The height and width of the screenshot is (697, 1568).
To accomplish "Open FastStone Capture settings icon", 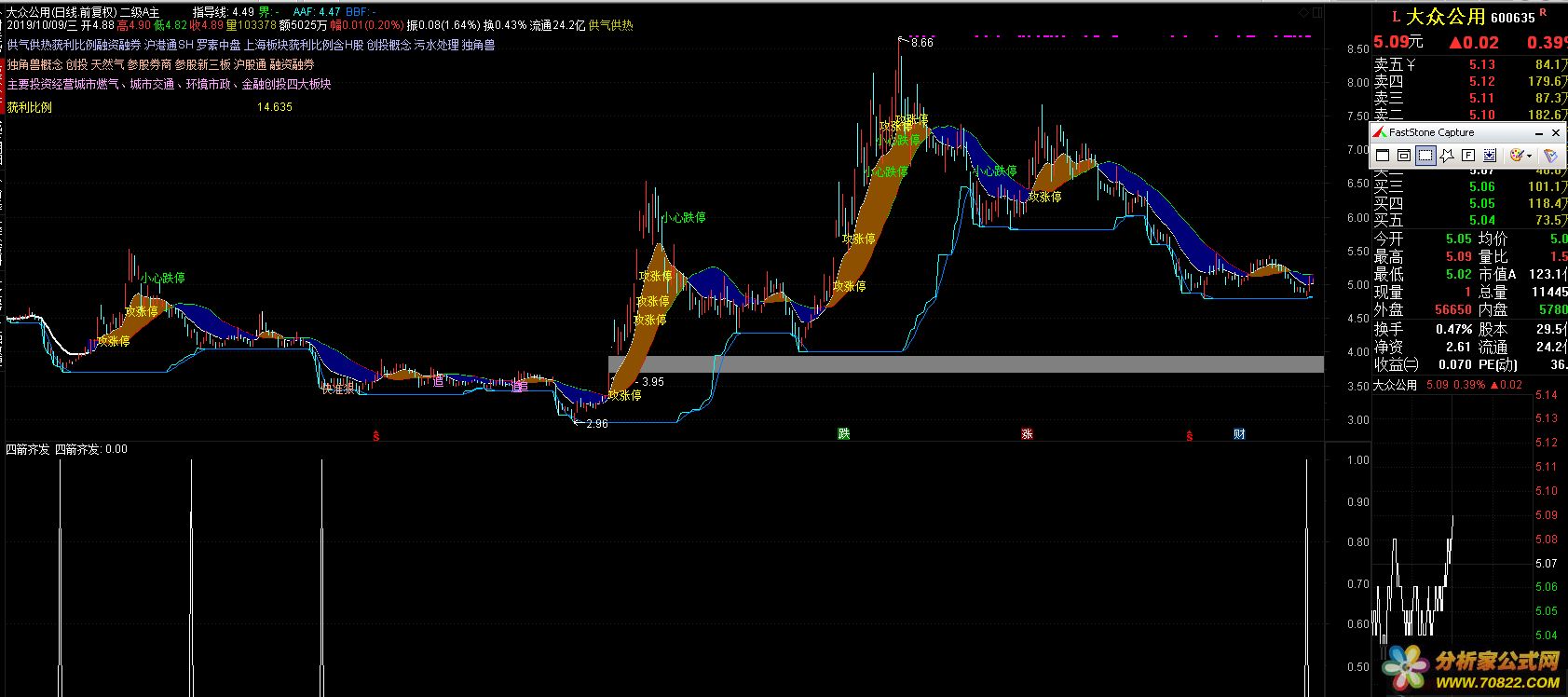I will tap(1550, 156).
